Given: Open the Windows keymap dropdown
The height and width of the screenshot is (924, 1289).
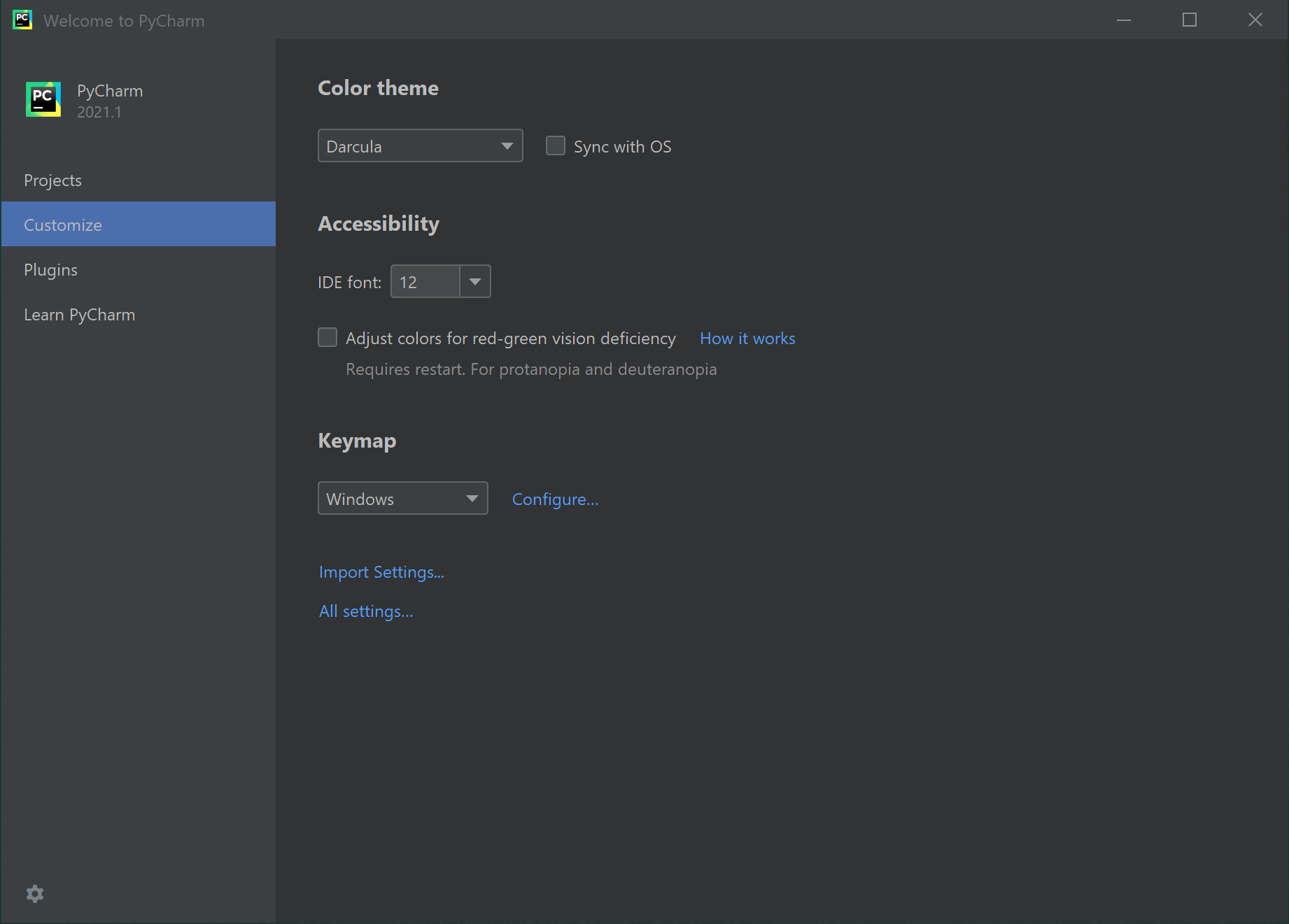Looking at the screenshot, I should click(x=402, y=498).
